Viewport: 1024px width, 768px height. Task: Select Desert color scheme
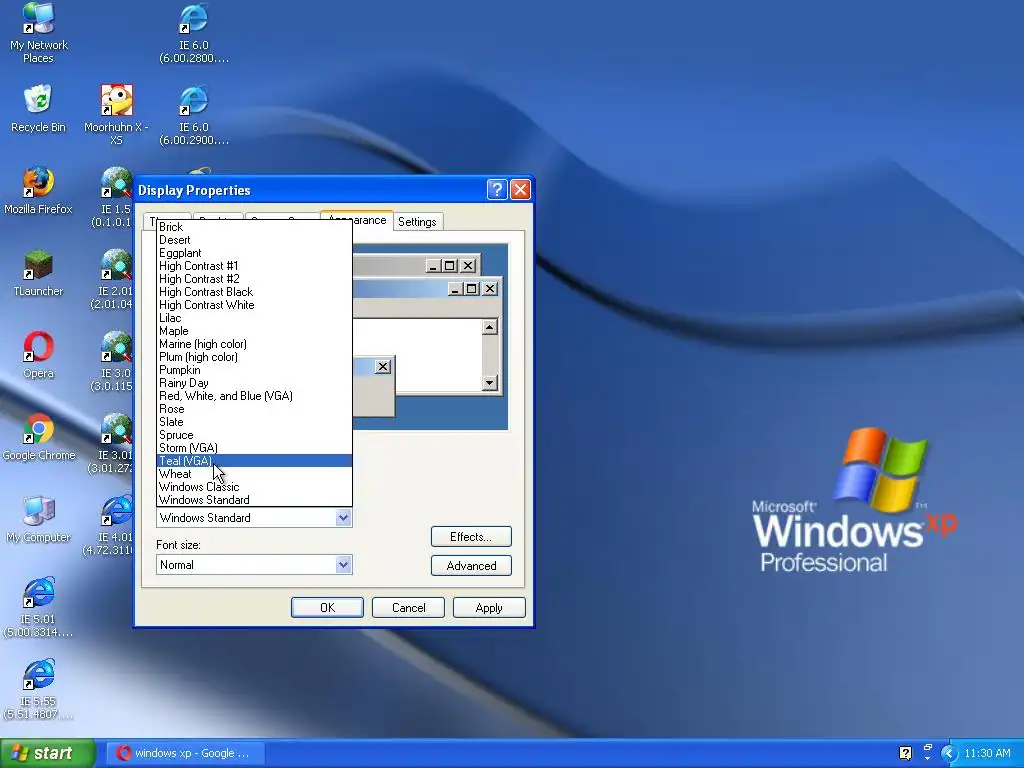(255, 240)
